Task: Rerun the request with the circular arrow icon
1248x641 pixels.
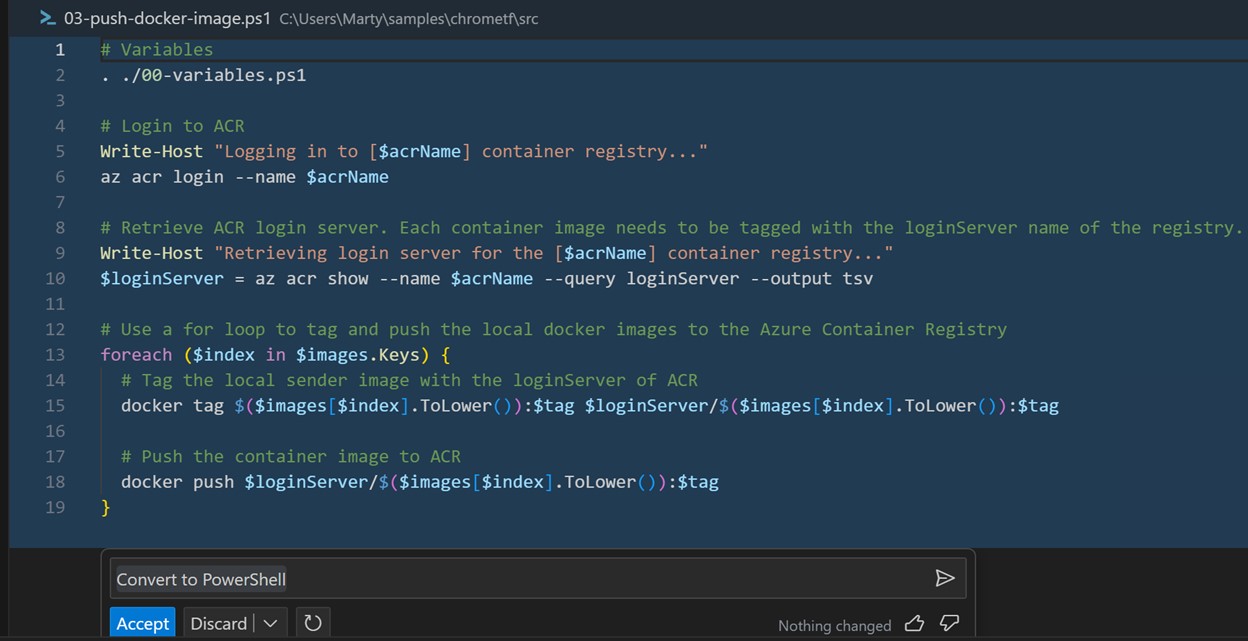Action: 312,622
